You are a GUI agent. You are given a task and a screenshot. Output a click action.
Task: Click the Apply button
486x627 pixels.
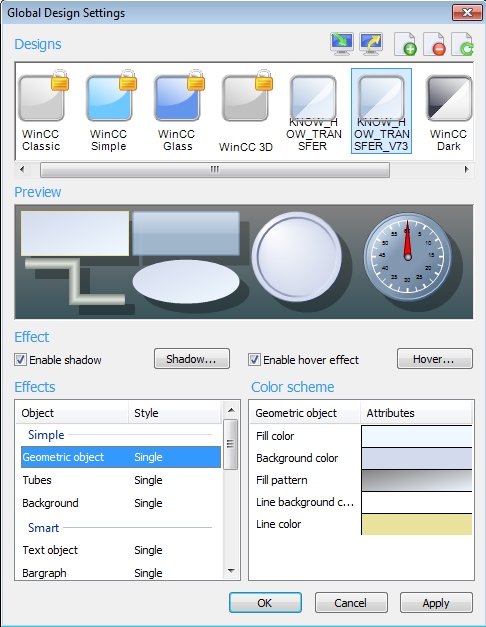436,603
